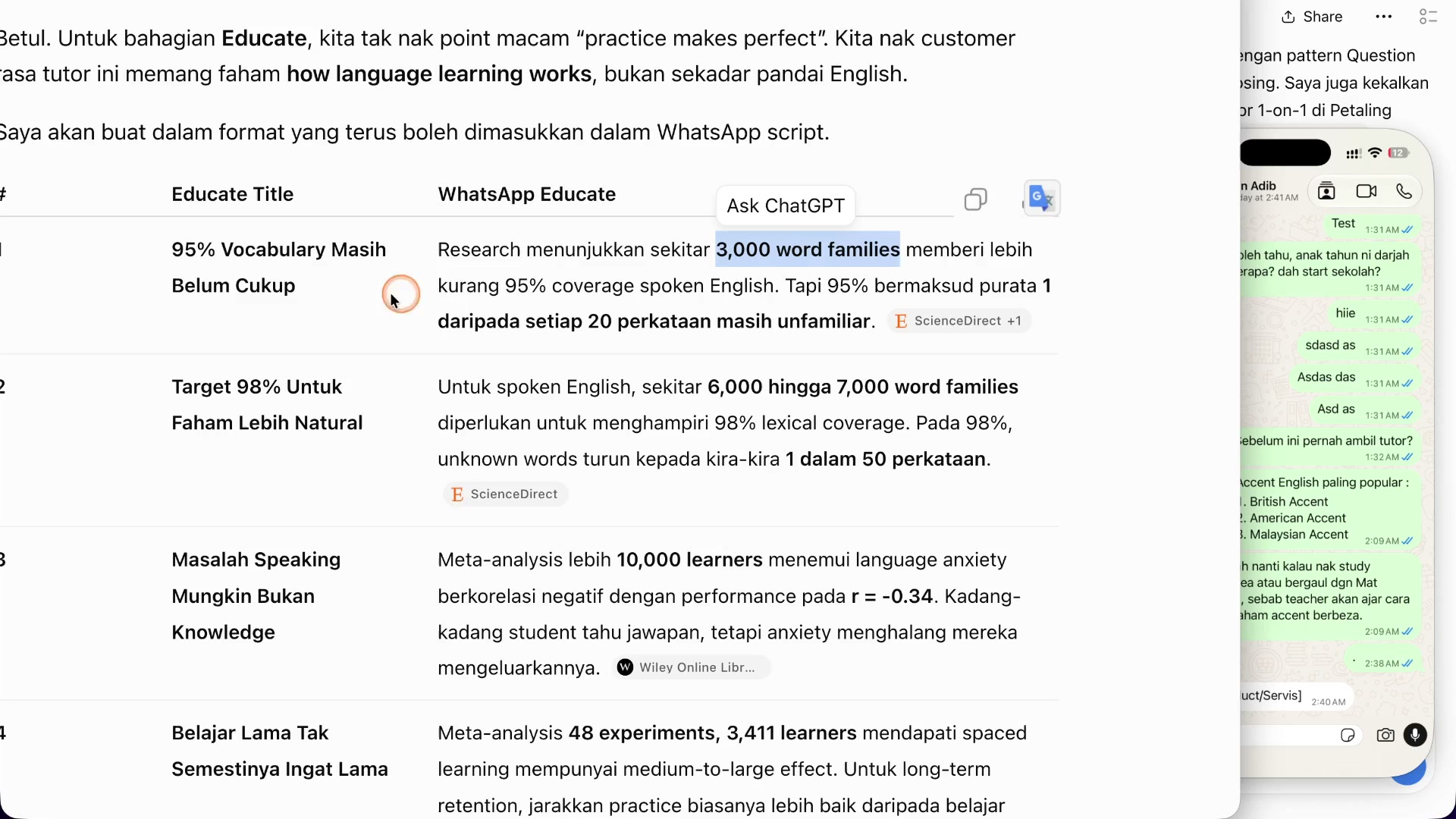Click the 'Educate Title' column header

(x=232, y=194)
